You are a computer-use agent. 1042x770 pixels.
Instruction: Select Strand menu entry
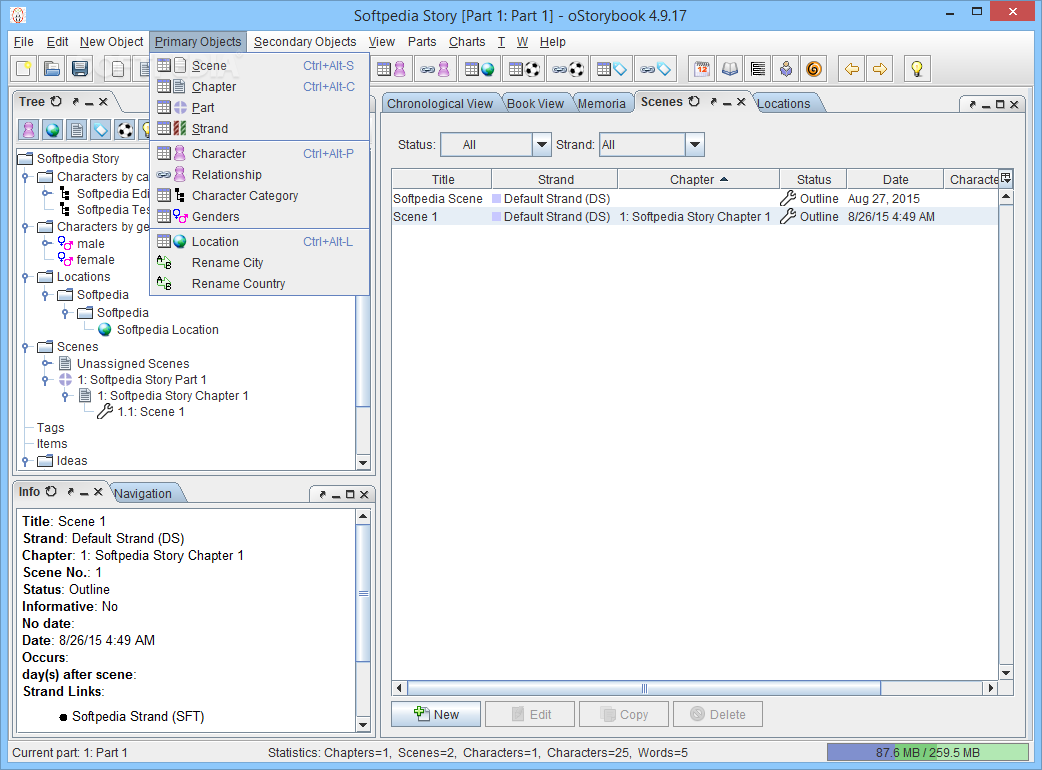coord(259,128)
